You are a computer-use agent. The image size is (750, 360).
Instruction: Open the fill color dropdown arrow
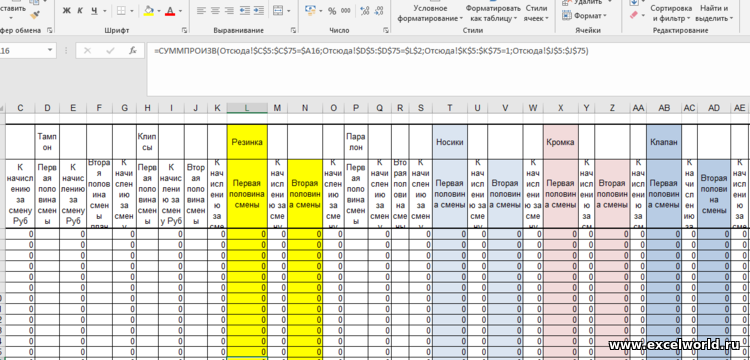click(159, 11)
